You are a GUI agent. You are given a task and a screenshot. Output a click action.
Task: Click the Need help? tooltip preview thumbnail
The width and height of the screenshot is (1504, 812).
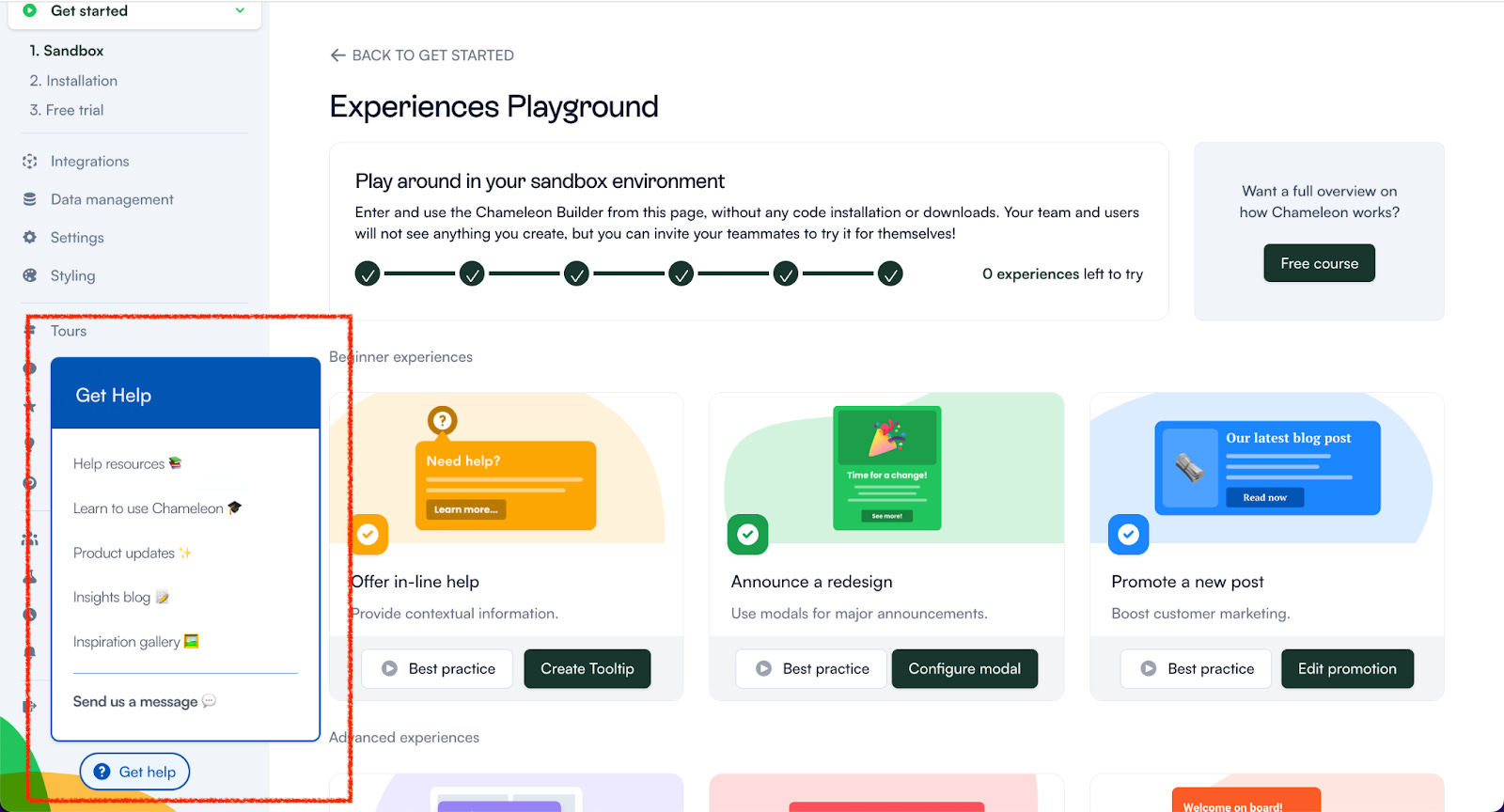click(506, 485)
